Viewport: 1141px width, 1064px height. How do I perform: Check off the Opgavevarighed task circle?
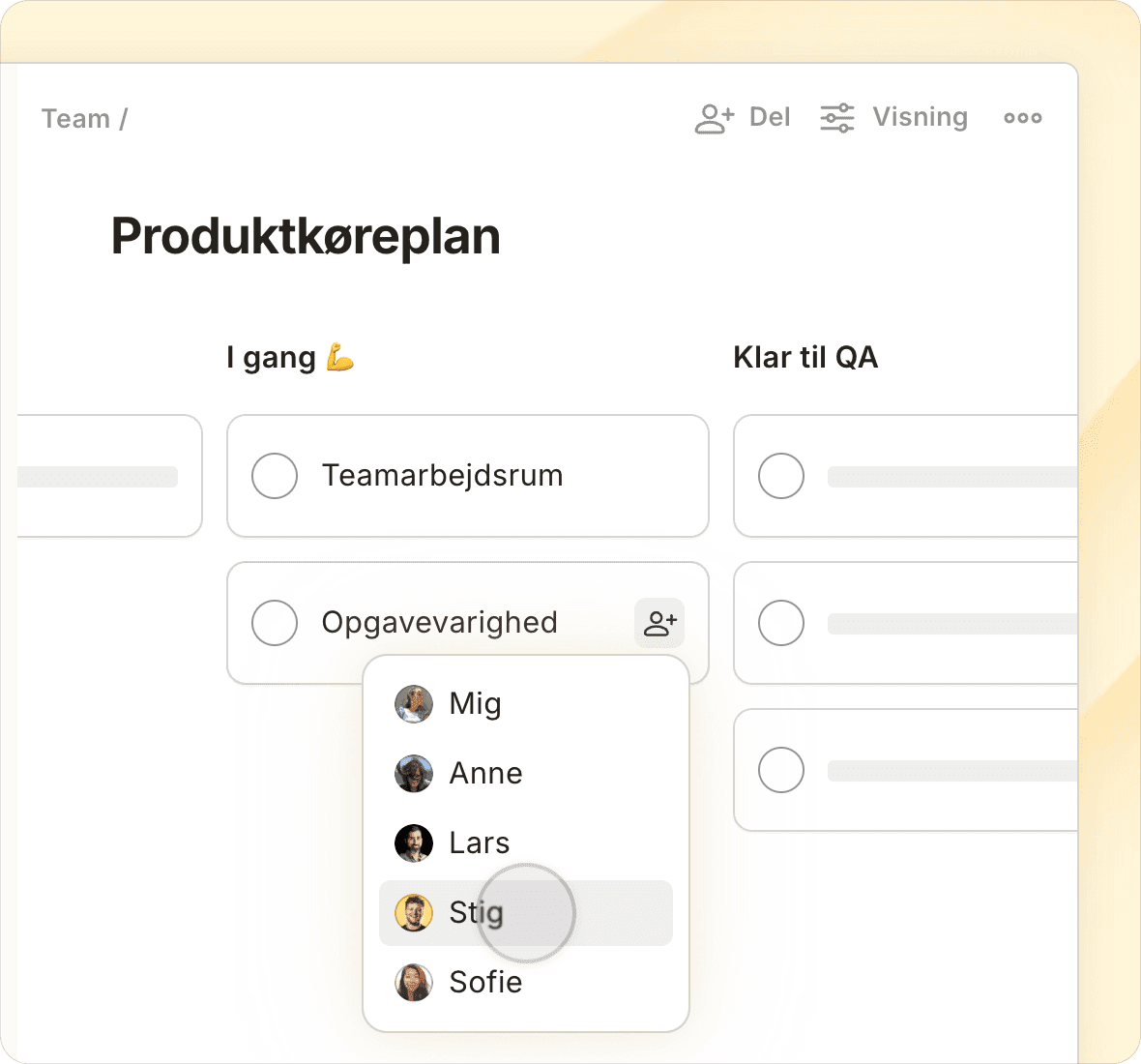(x=275, y=623)
